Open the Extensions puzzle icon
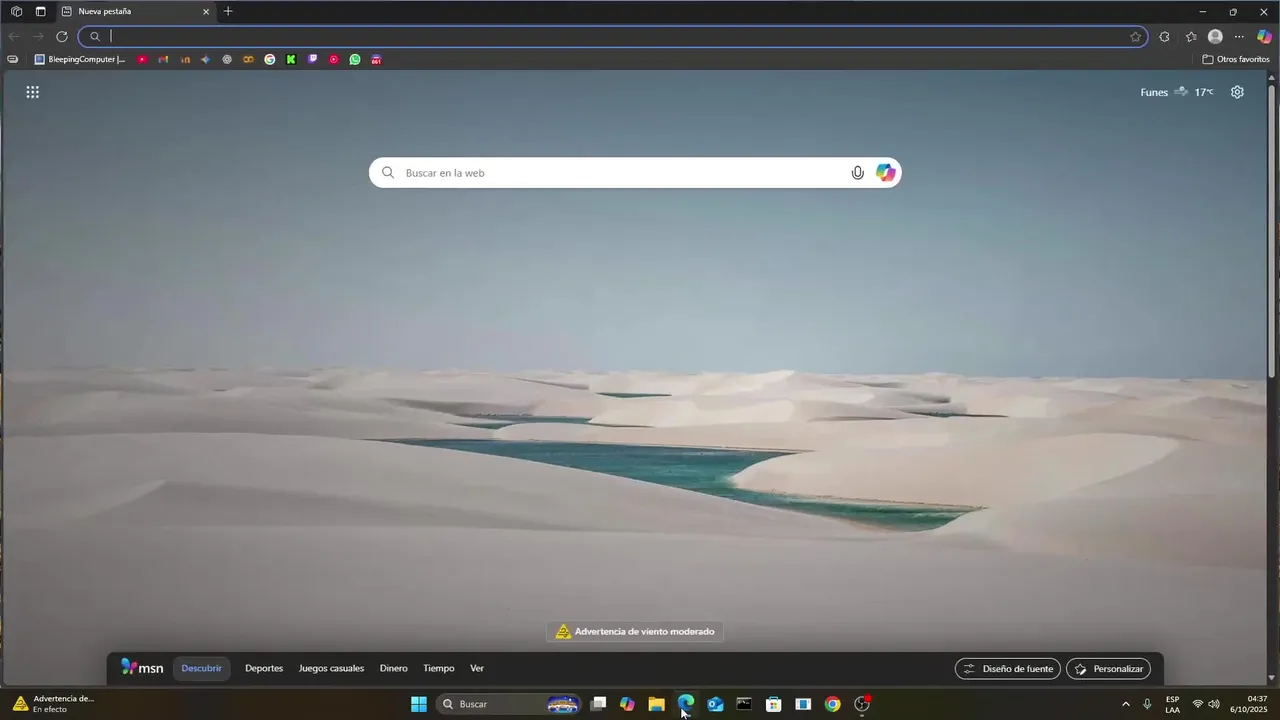1280x720 pixels. (x=1164, y=36)
